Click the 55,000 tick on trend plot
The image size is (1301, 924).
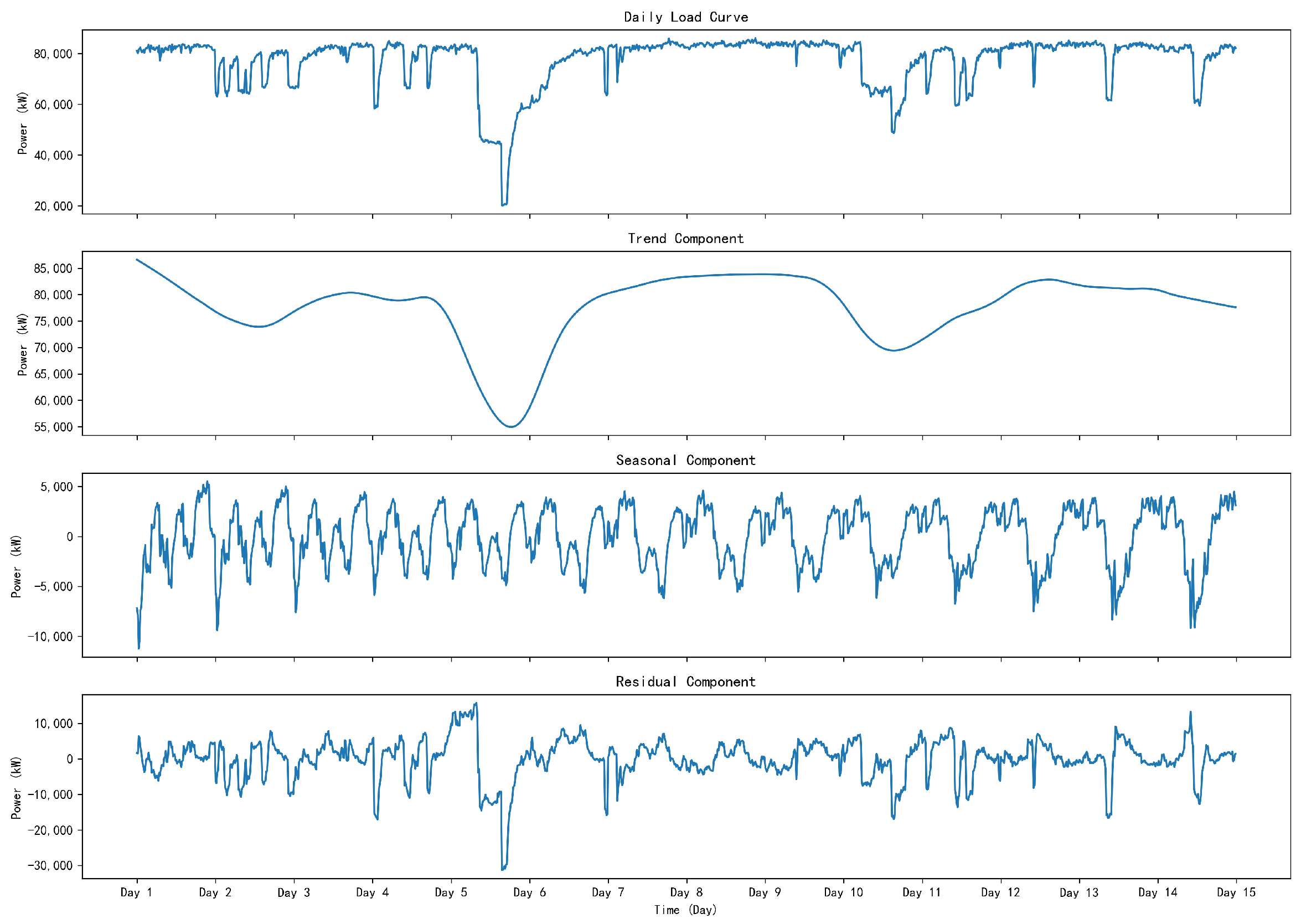(x=54, y=427)
